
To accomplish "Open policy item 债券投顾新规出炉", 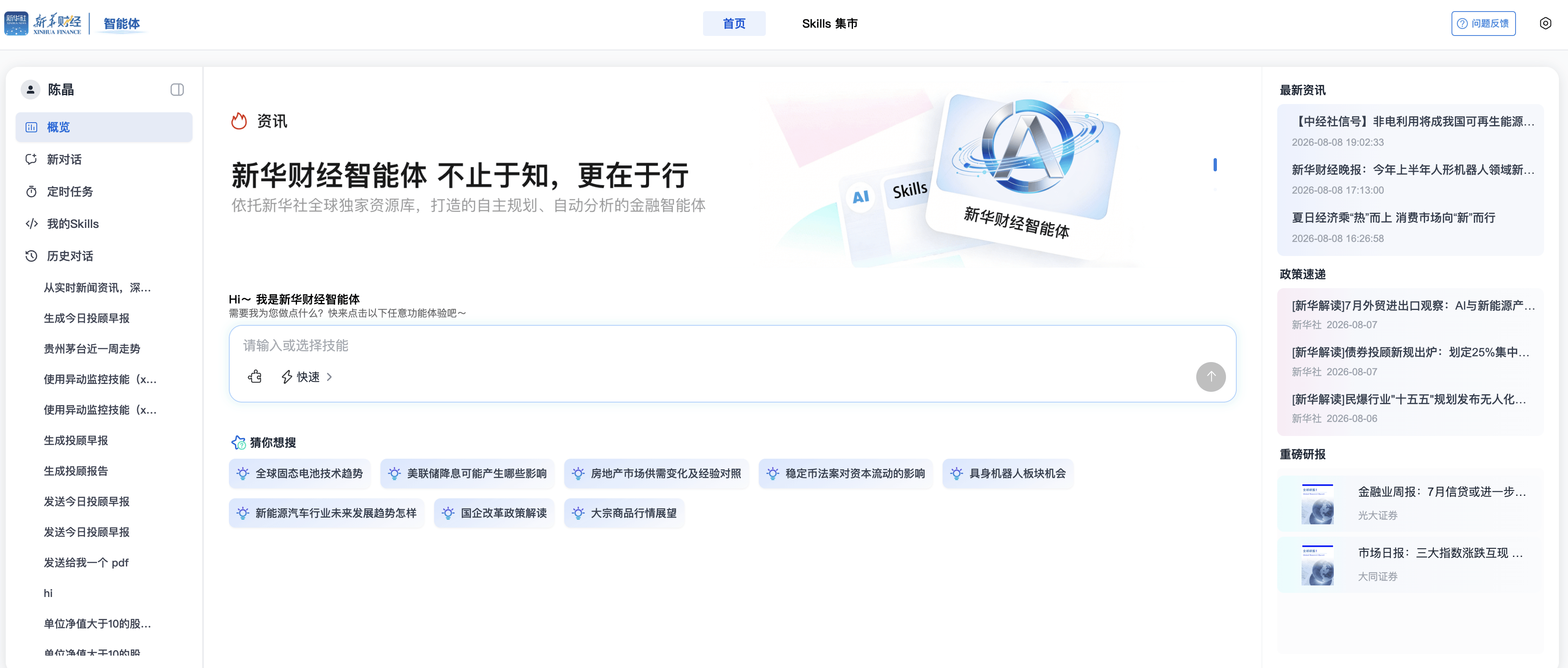I will (x=1410, y=352).
